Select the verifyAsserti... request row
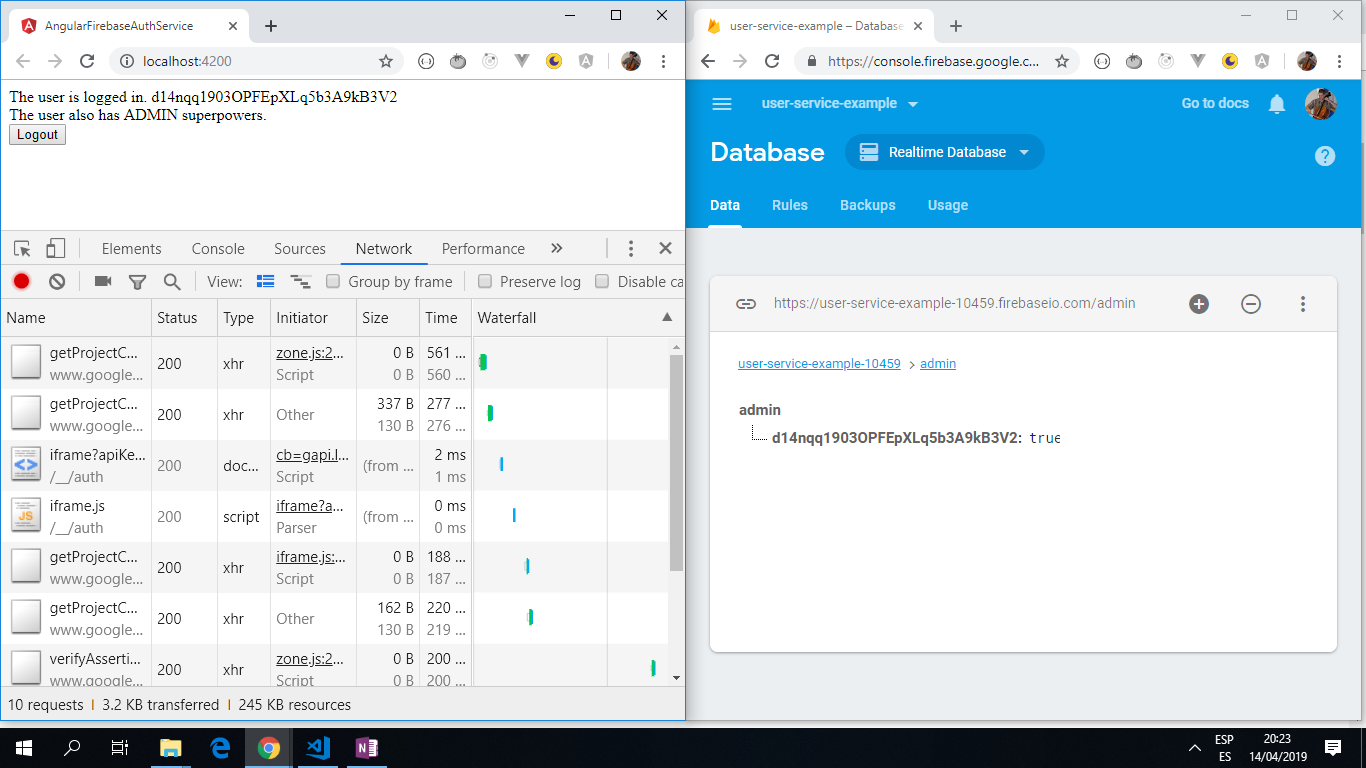Screen dimensions: 1366x768 tap(336, 665)
